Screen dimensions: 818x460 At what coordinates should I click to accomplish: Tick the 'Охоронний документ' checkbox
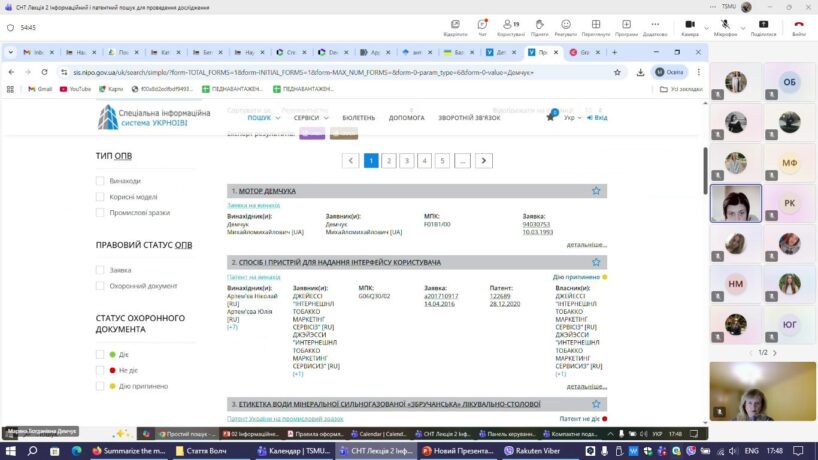click(100, 285)
